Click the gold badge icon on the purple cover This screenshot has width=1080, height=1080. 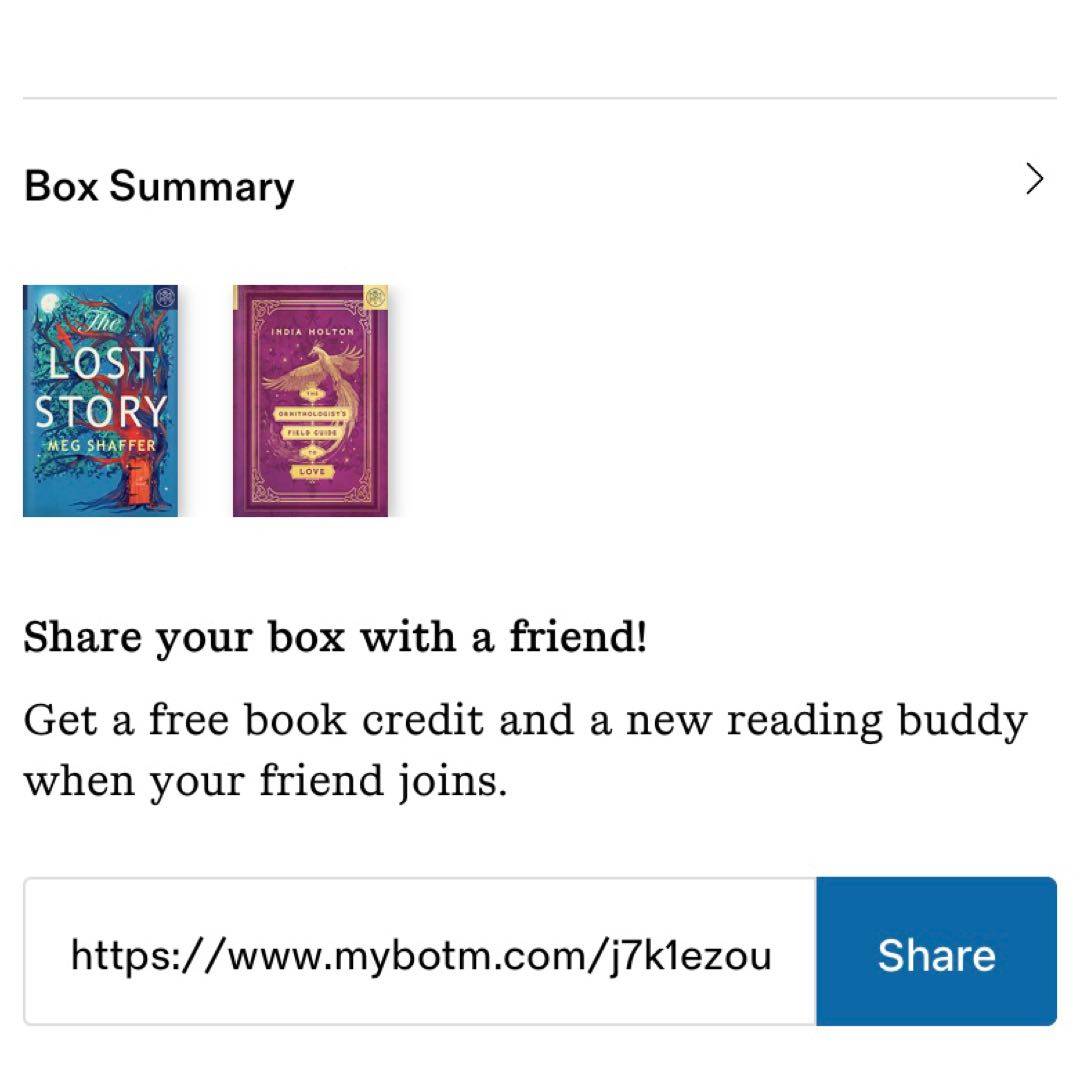(x=376, y=297)
